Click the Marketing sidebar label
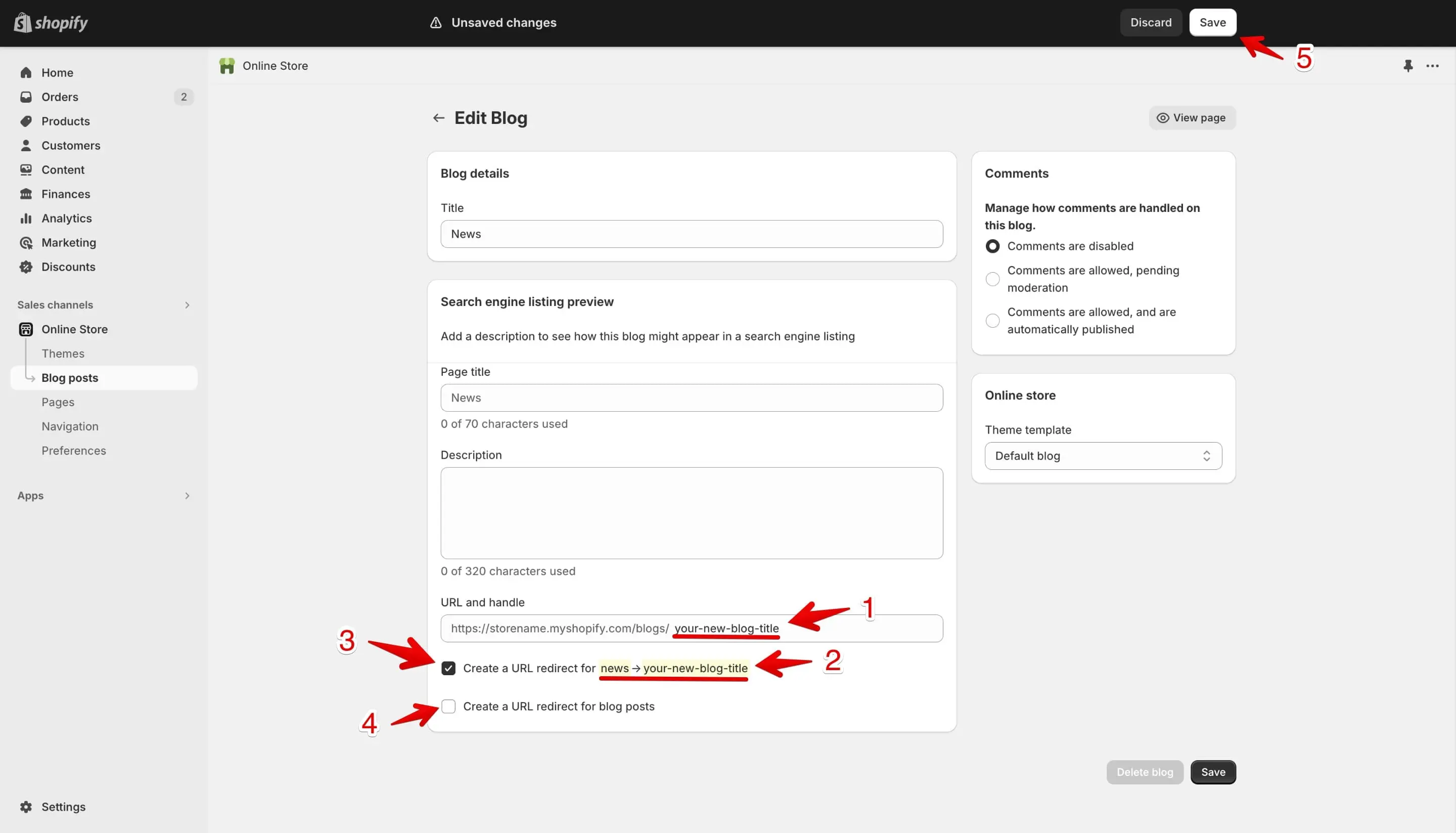1456x833 pixels. click(69, 243)
